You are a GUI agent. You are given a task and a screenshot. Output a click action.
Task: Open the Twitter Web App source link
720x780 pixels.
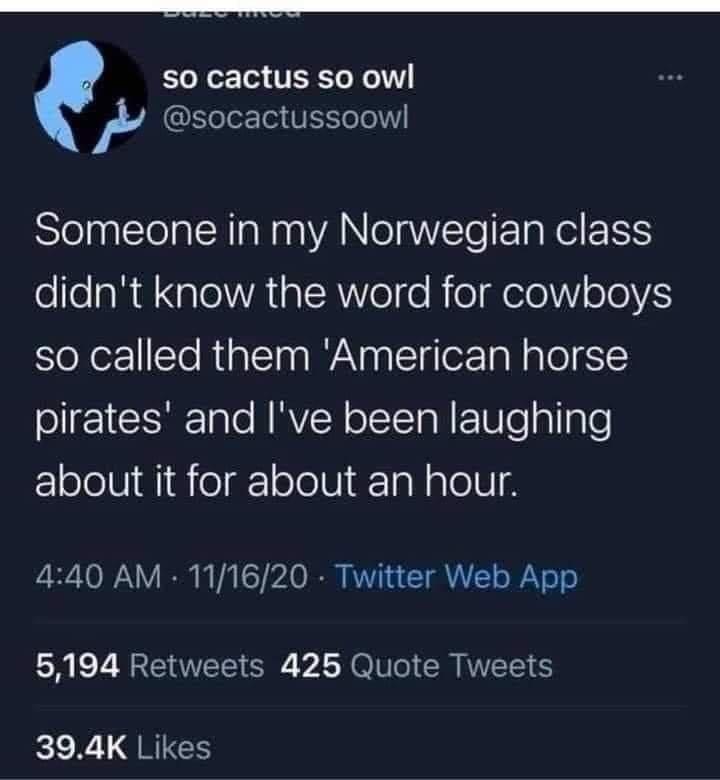click(x=456, y=578)
